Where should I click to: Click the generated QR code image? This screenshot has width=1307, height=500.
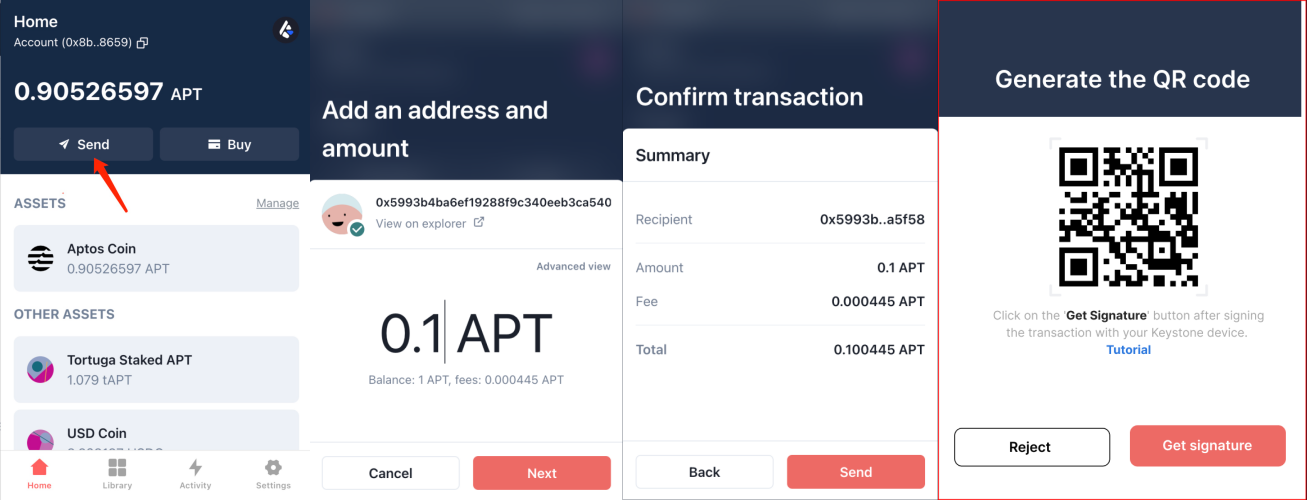click(1128, 216)
